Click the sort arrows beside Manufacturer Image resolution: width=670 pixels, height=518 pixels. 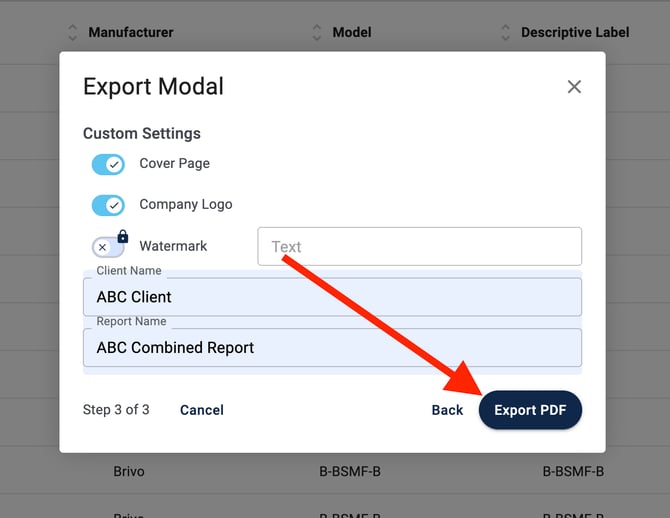click(x=73, y=32)
